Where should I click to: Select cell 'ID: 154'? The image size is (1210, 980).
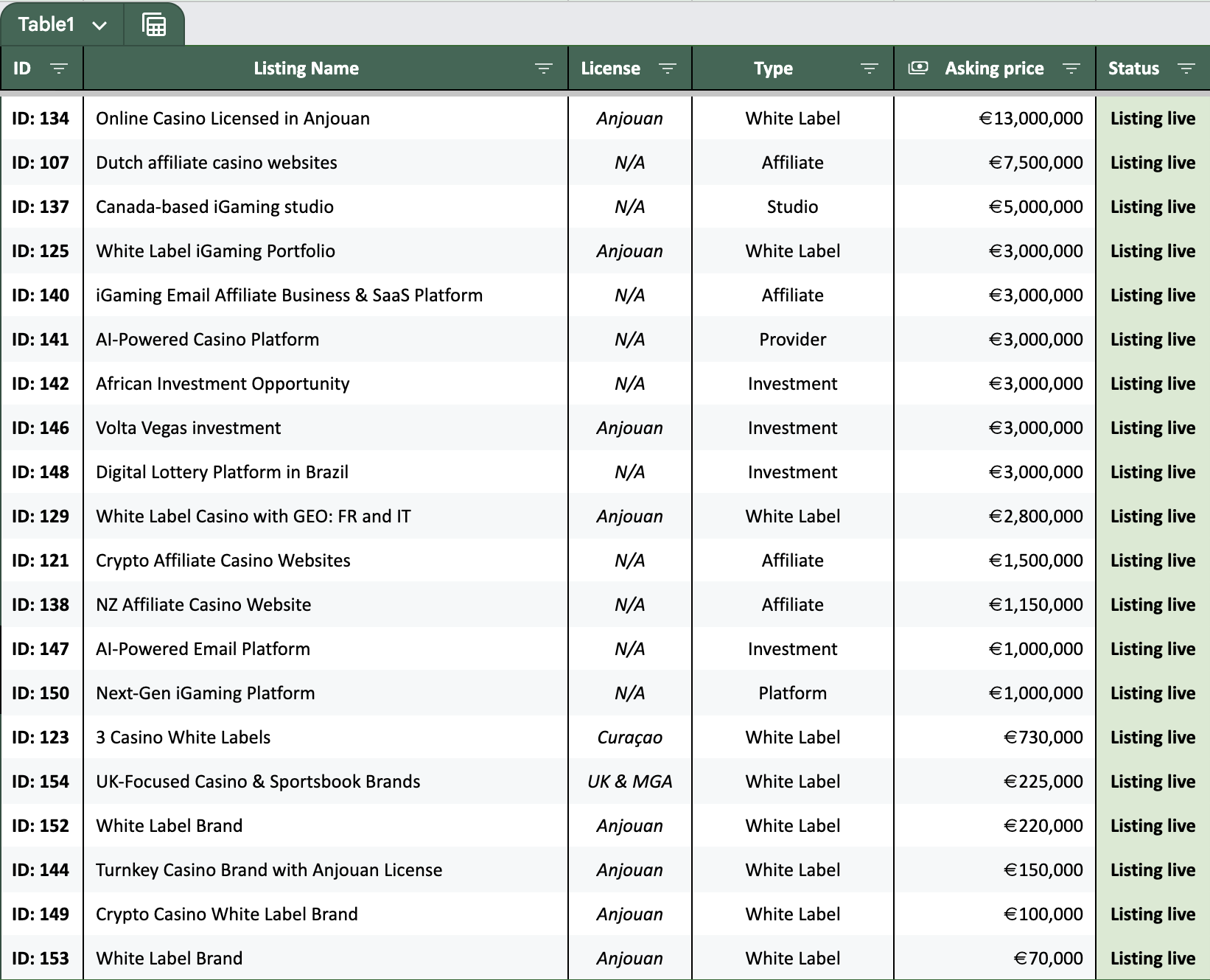point(41,782)
